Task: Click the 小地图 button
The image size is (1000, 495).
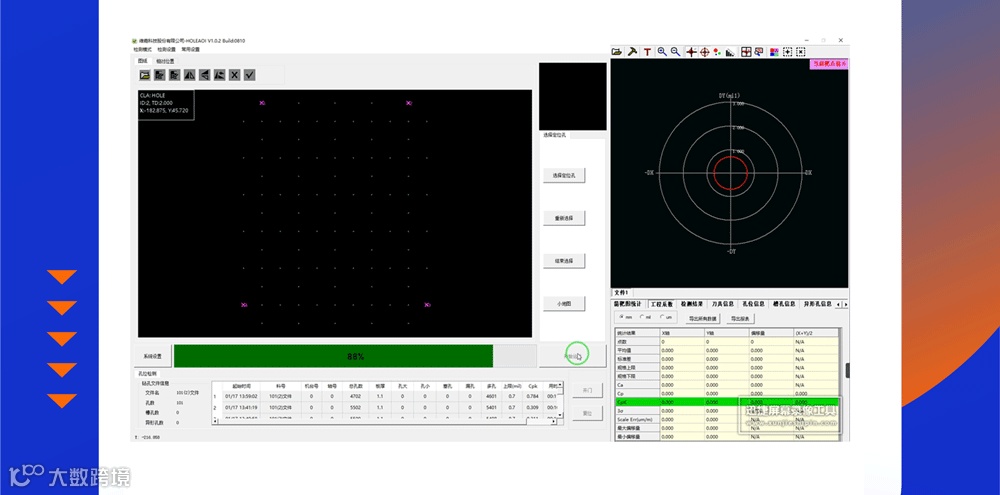Action: (564, 304)
